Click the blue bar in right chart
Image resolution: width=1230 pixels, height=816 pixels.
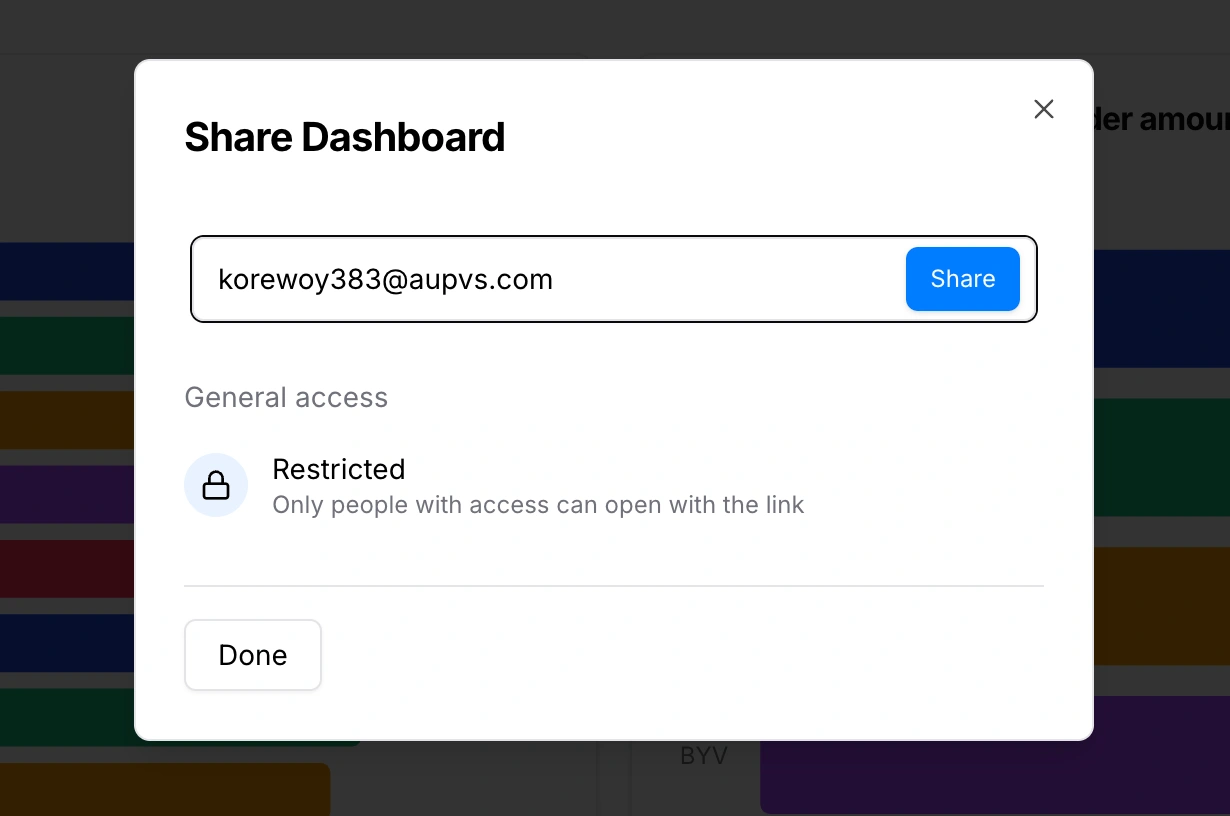(1161, 308)
